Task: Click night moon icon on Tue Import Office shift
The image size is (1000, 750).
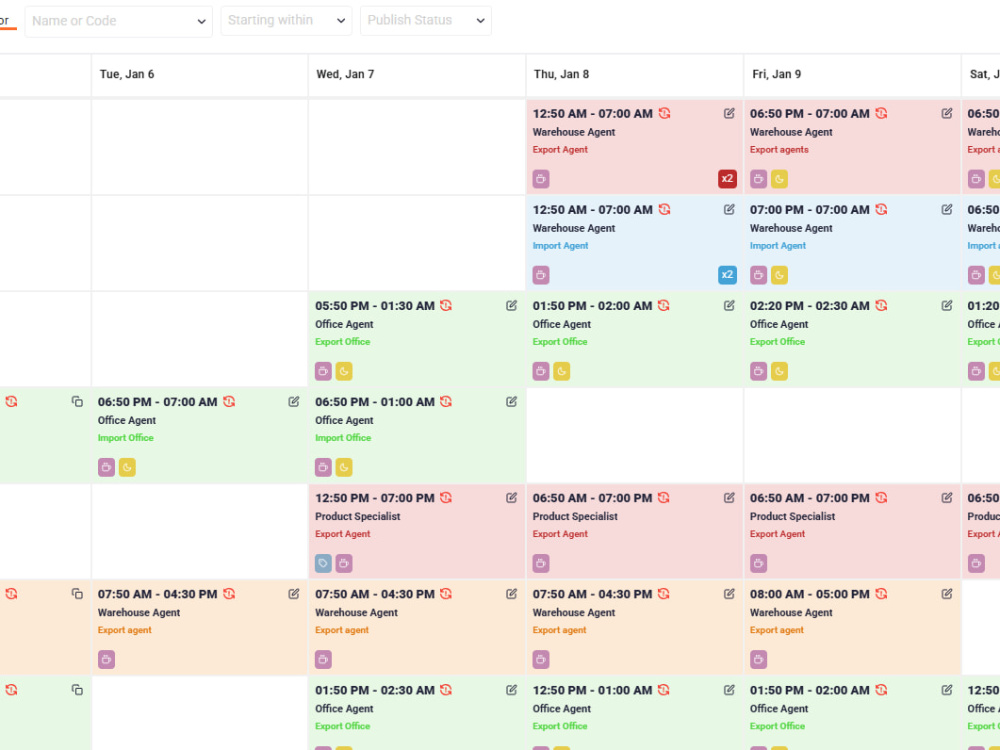Action: 127,467
